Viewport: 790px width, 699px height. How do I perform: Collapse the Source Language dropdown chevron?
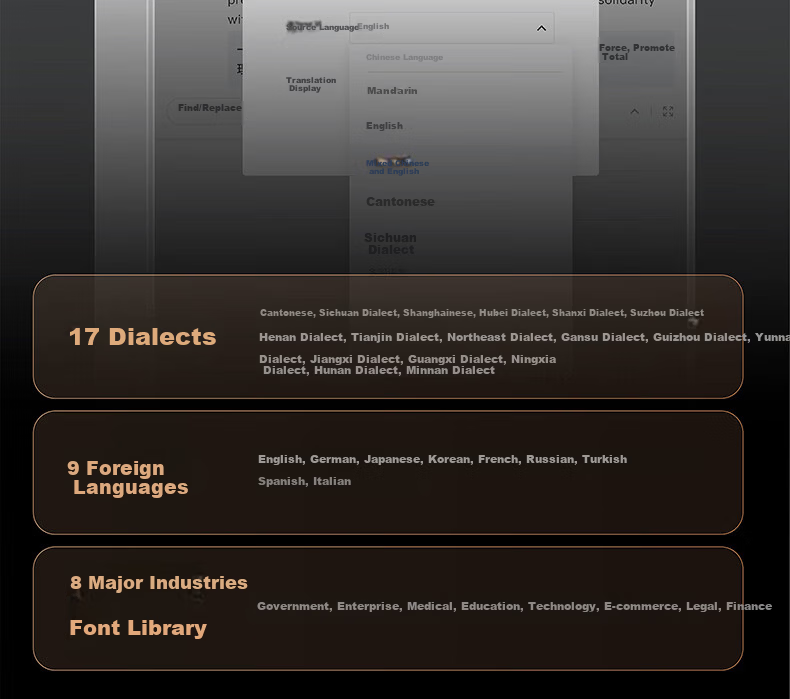click(x=541, y=28)
